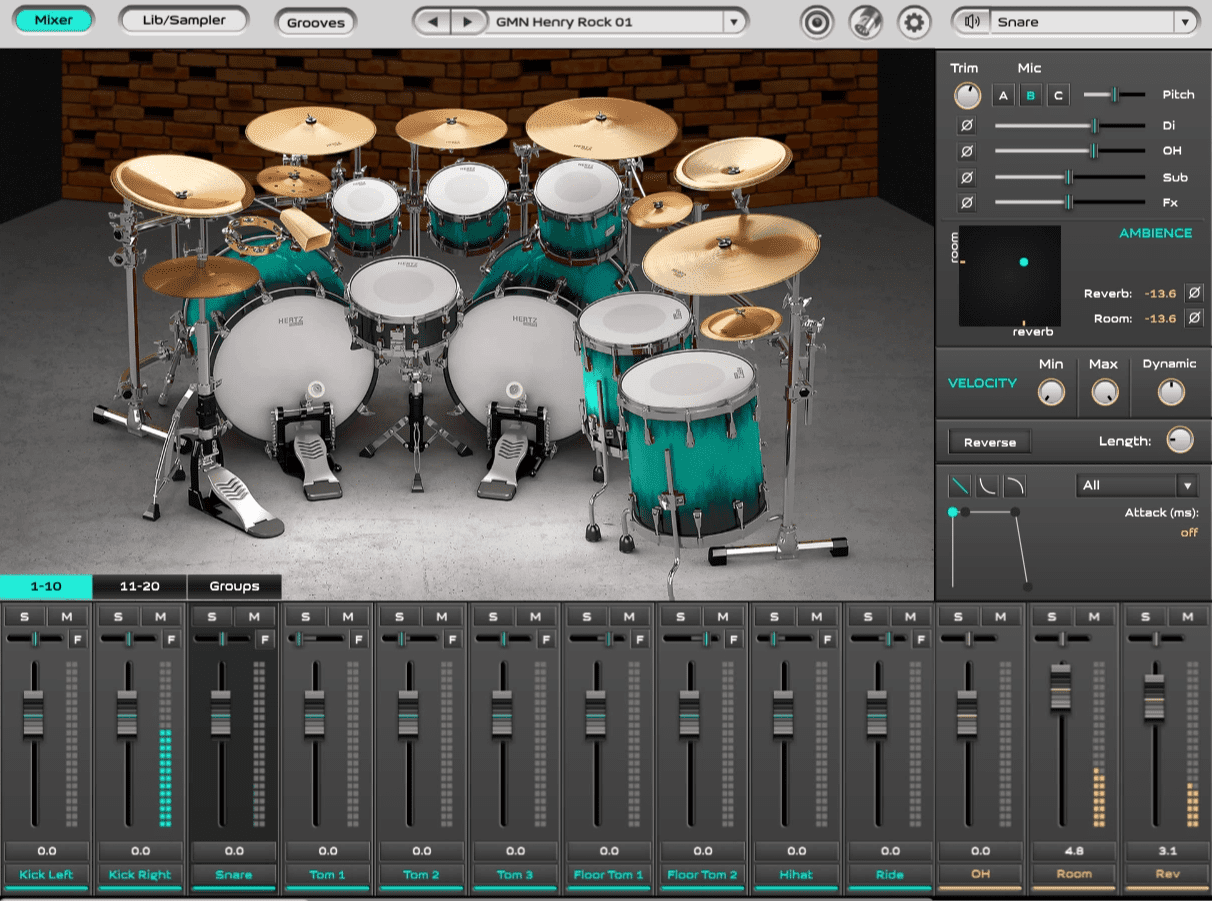
Task: Select Mic A
Action: click(1003, 96)
